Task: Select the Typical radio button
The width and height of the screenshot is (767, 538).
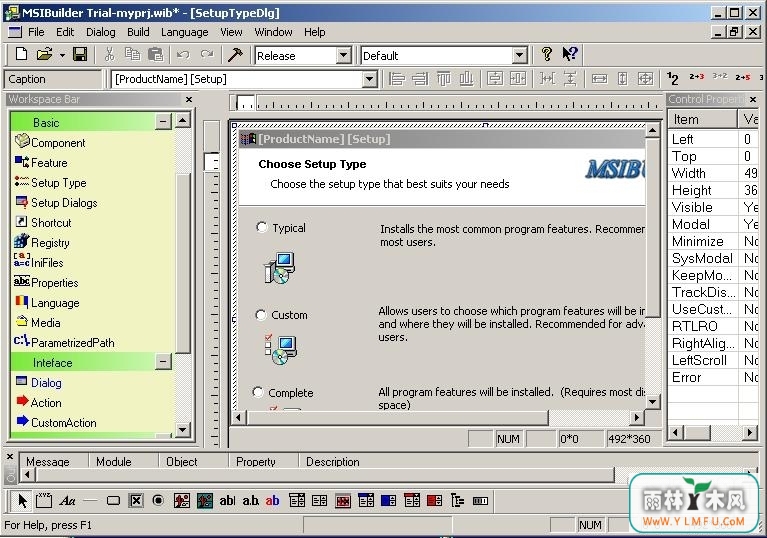Action: click(262, 227)
